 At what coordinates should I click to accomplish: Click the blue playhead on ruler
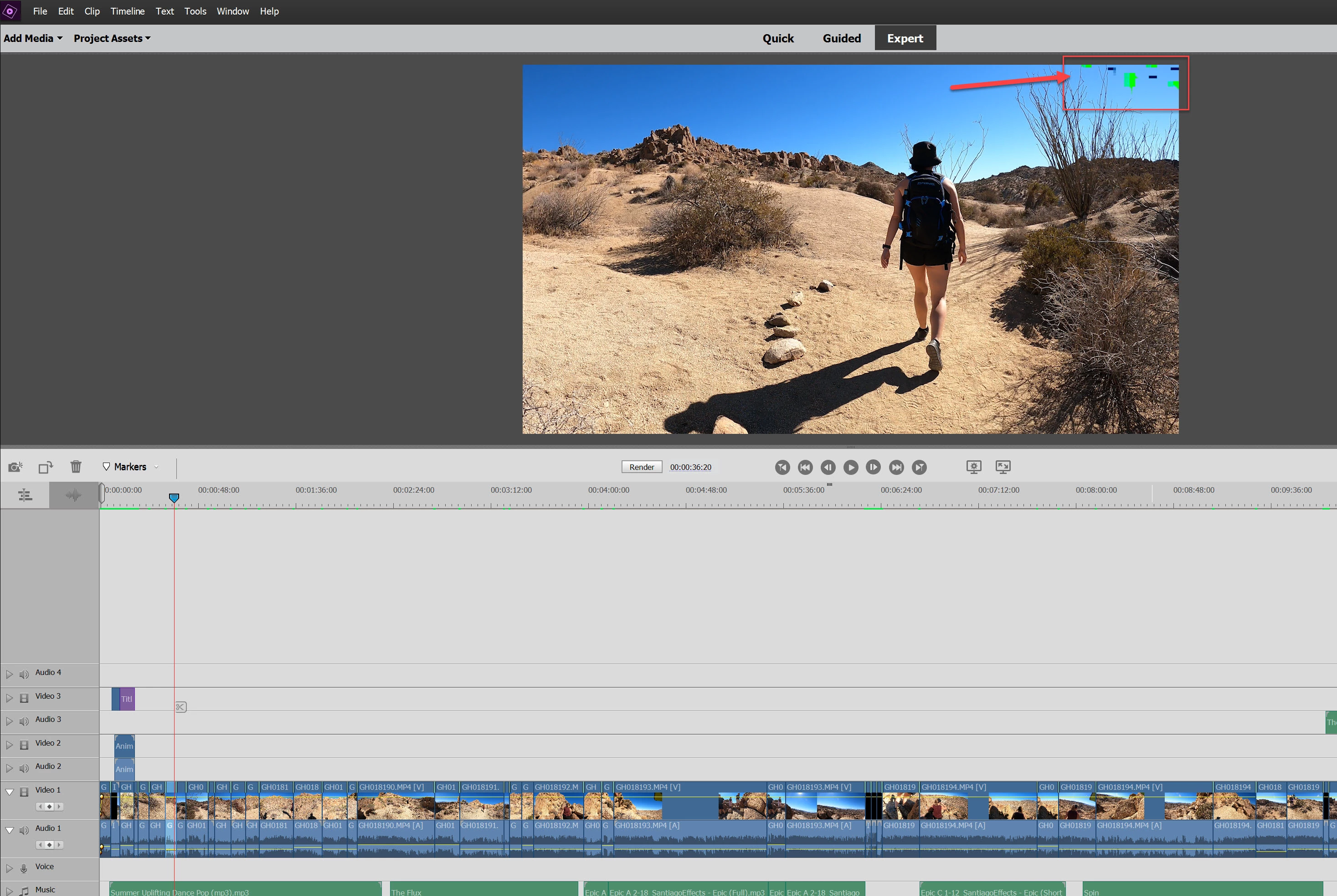pos(174,498)
